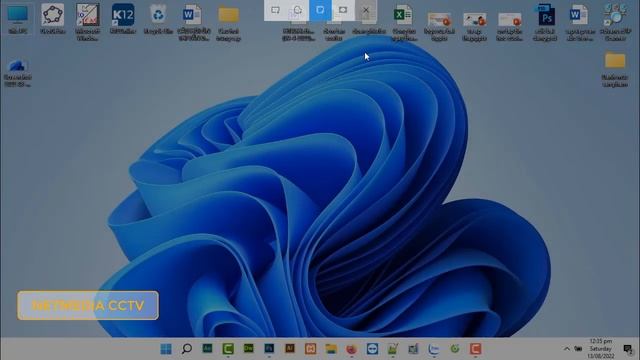The width and height of the screenshot is (640, 360).
Task: Select the Photoshop PSD file on desktop
Action: [x=545, y=22]
